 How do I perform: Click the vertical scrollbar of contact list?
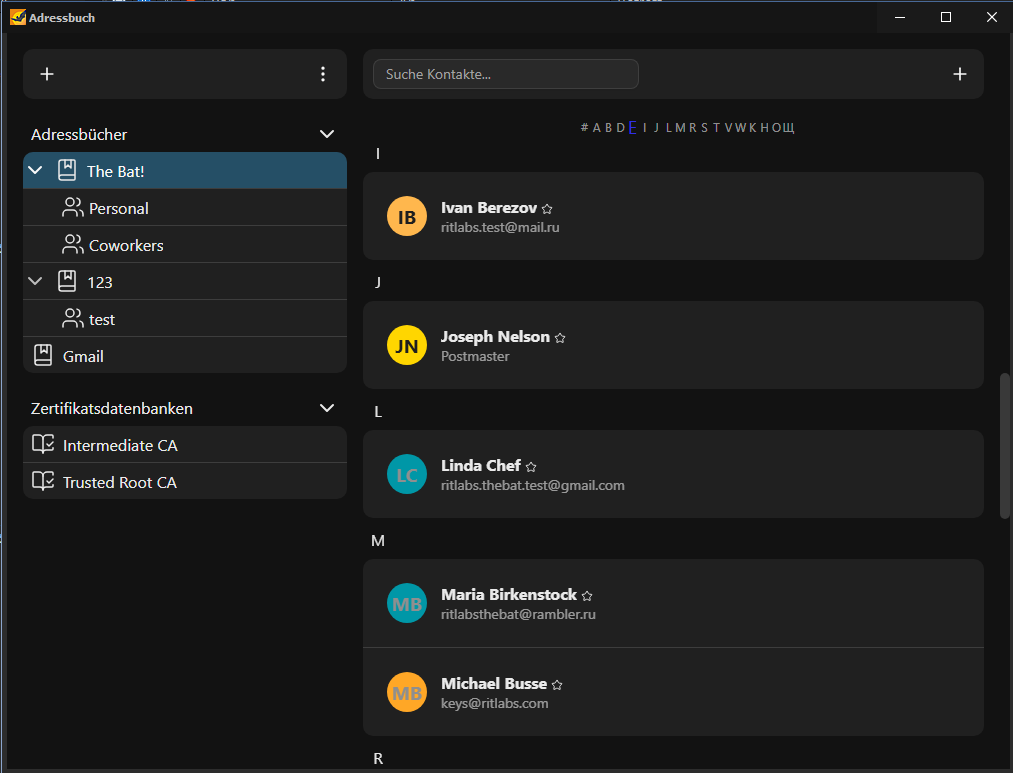tap(1004, 445)
